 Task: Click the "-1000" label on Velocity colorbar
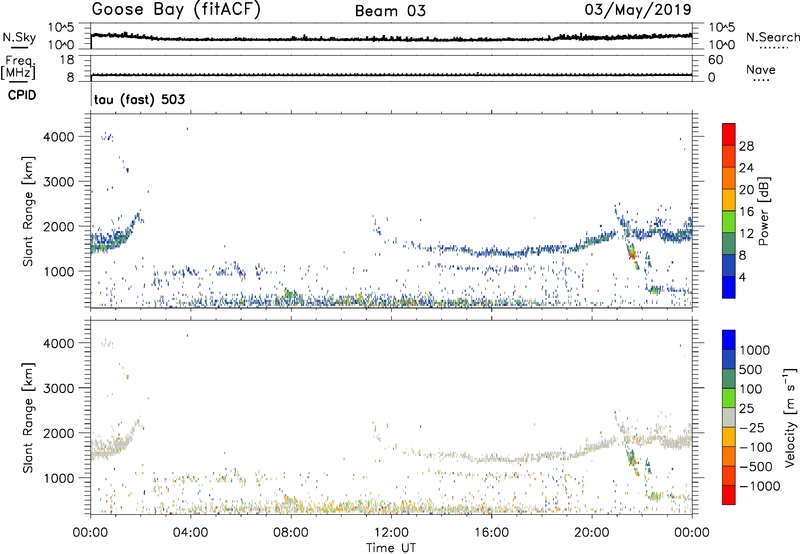tap(760, 486)
